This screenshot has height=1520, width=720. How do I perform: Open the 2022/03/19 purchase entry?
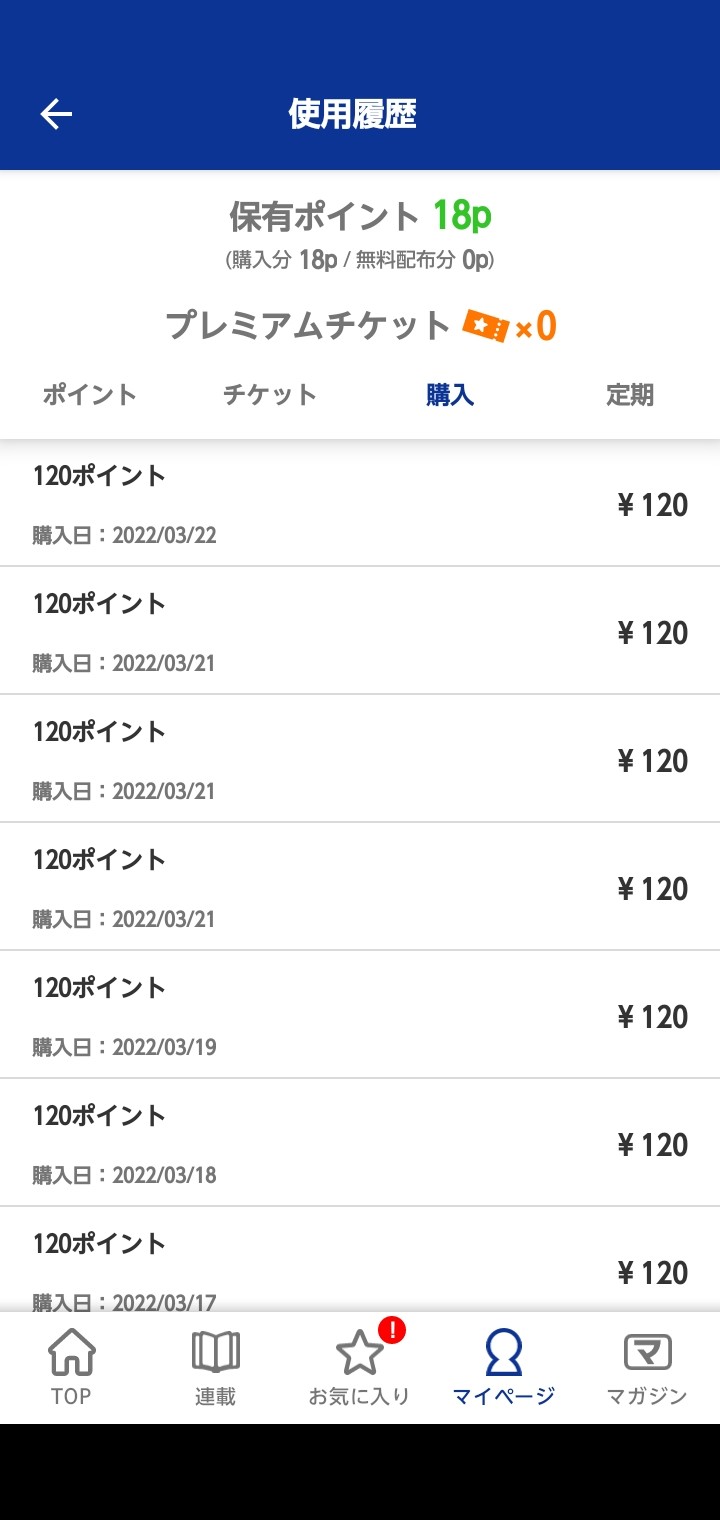(360, 1016)
